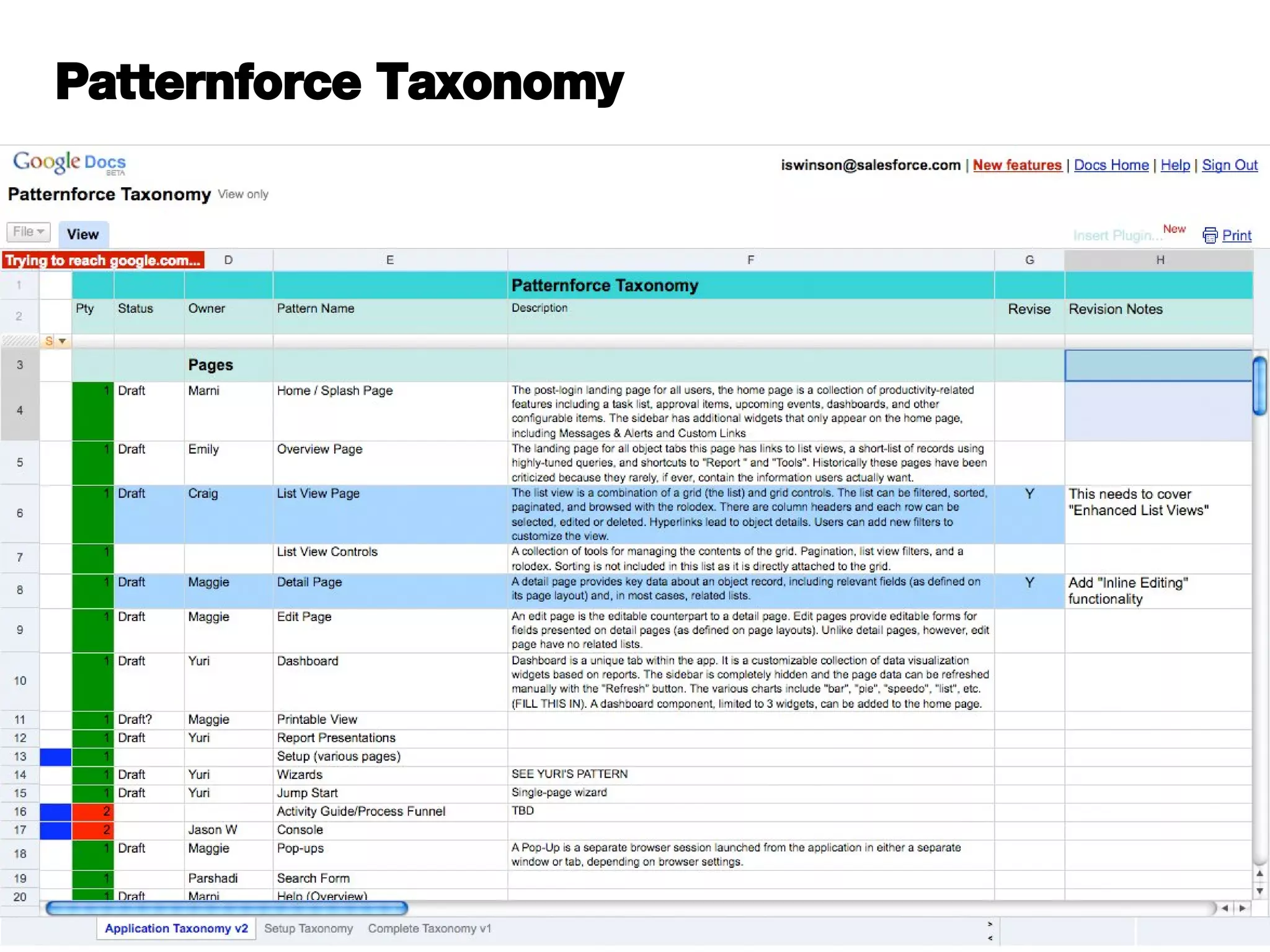Select the 'Console' cell
The image size is (1270, 952).
[x=390, y=831]
